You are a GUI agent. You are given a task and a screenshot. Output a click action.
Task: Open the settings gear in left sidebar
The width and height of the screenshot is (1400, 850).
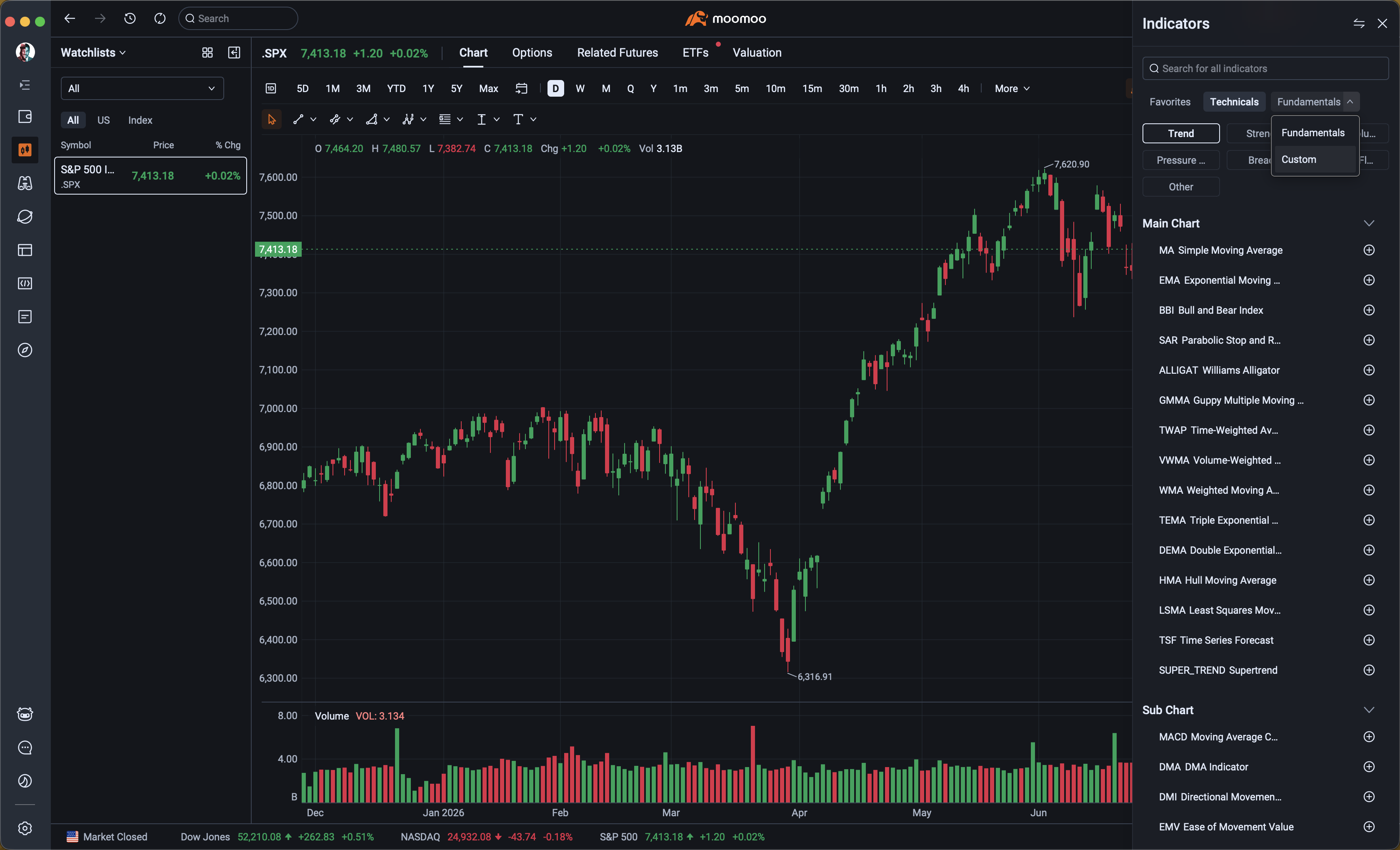click(x=25, y=828)
